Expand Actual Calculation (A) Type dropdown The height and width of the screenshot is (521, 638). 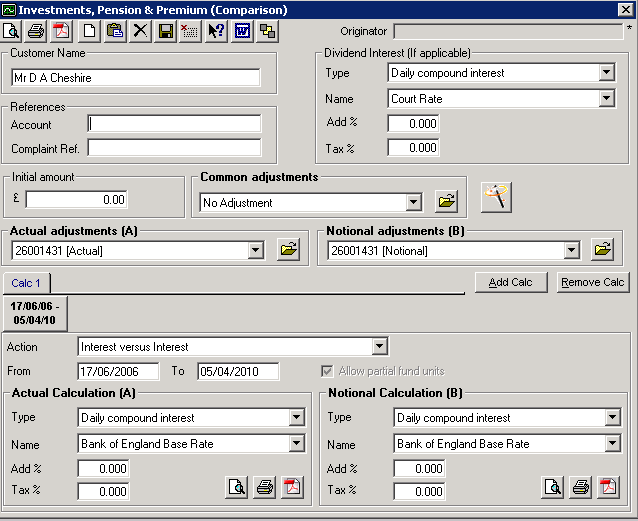pos(296,417)
